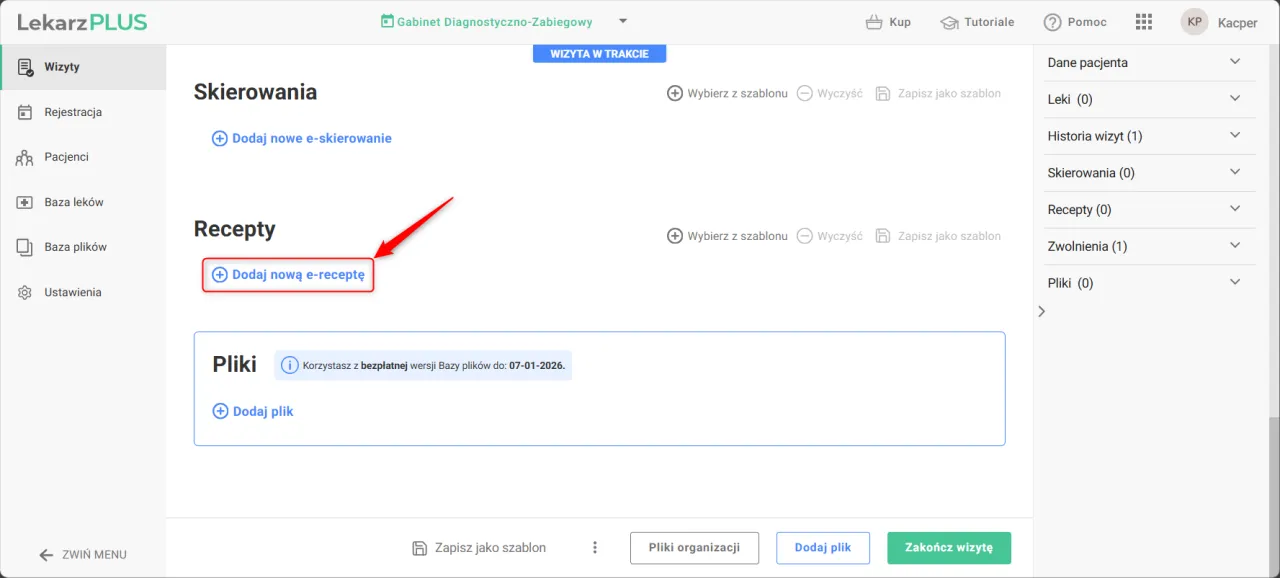
Task: Click the Pomoc question mark icon
Action: (x=1052, y=22)
